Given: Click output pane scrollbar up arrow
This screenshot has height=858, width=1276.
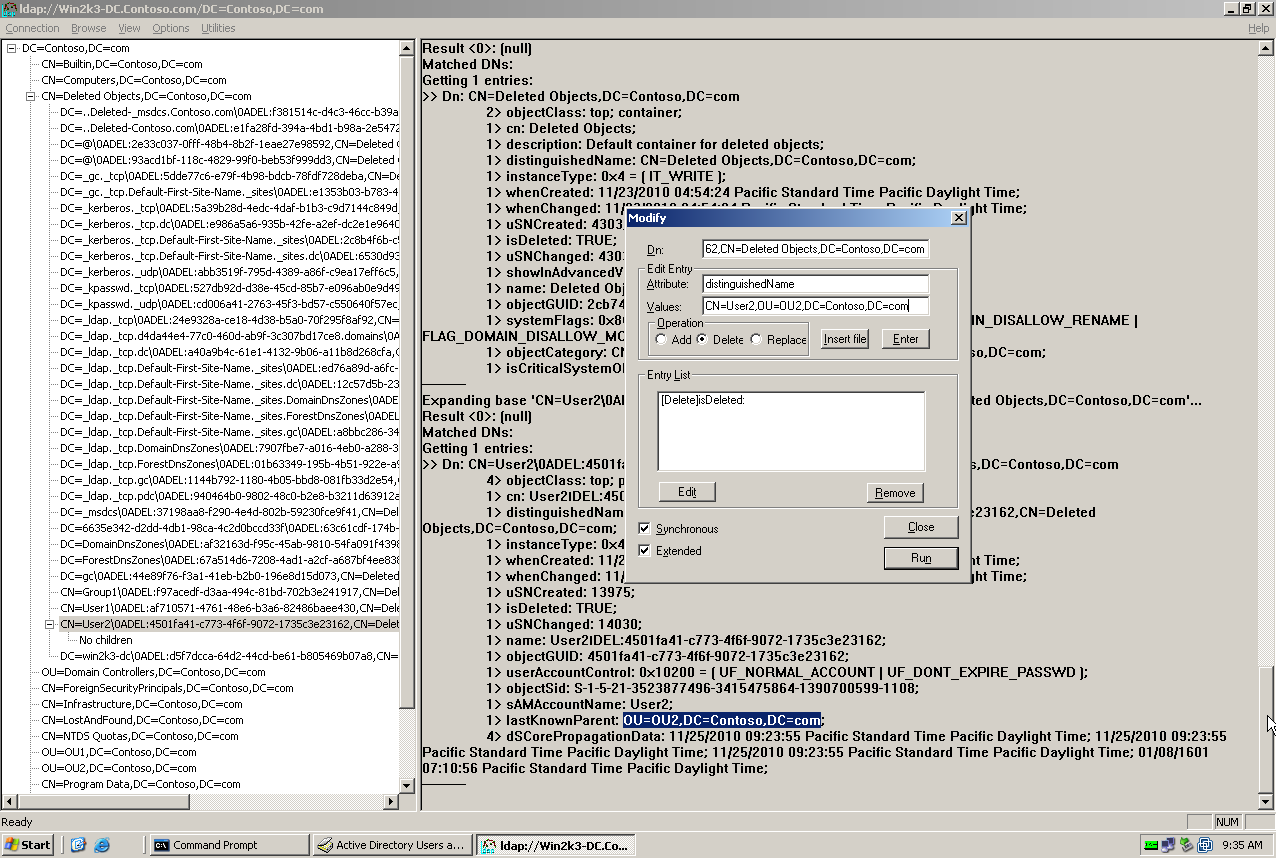Looking at the screenshot, I should [x=1265, y=48].
